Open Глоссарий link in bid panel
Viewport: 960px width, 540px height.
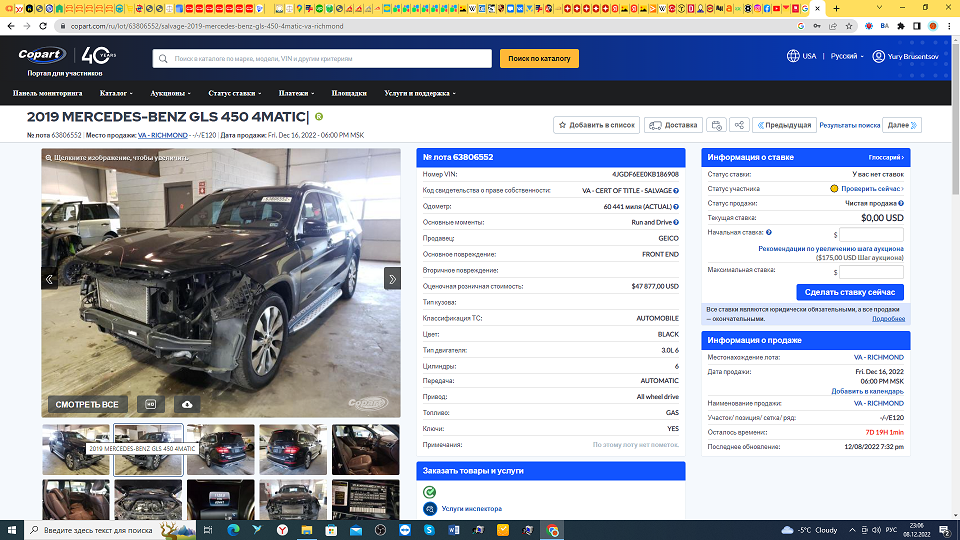885,157
